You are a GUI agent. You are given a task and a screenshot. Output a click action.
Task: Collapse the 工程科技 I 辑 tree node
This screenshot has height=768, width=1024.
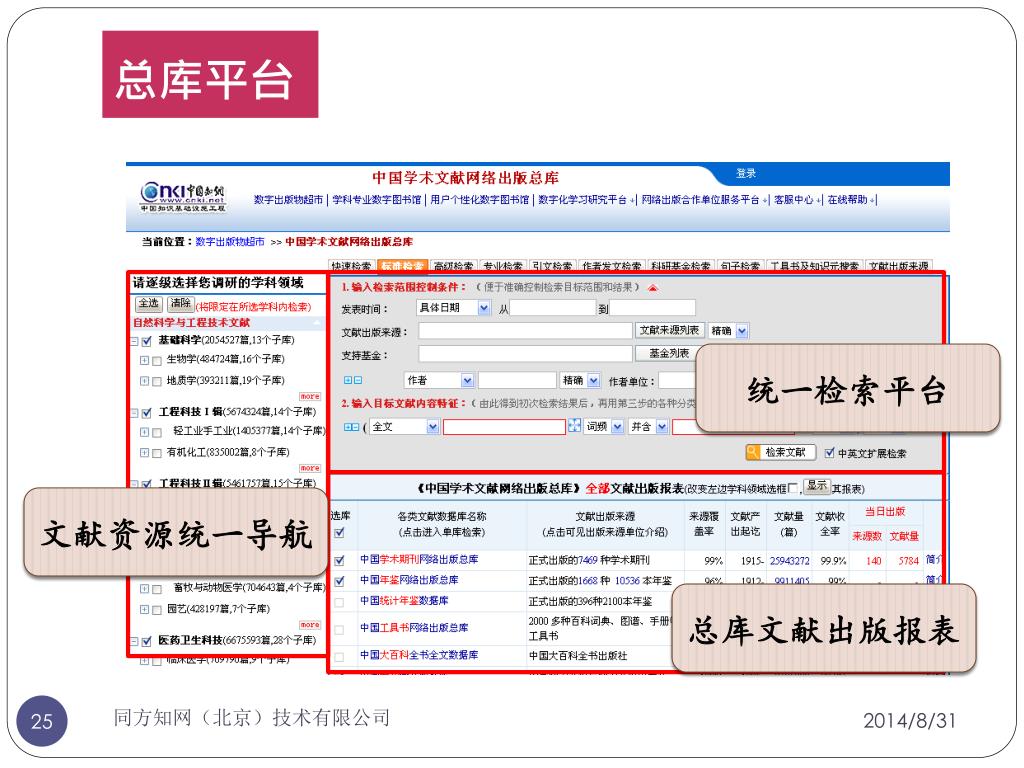click(x=135, y=413)
